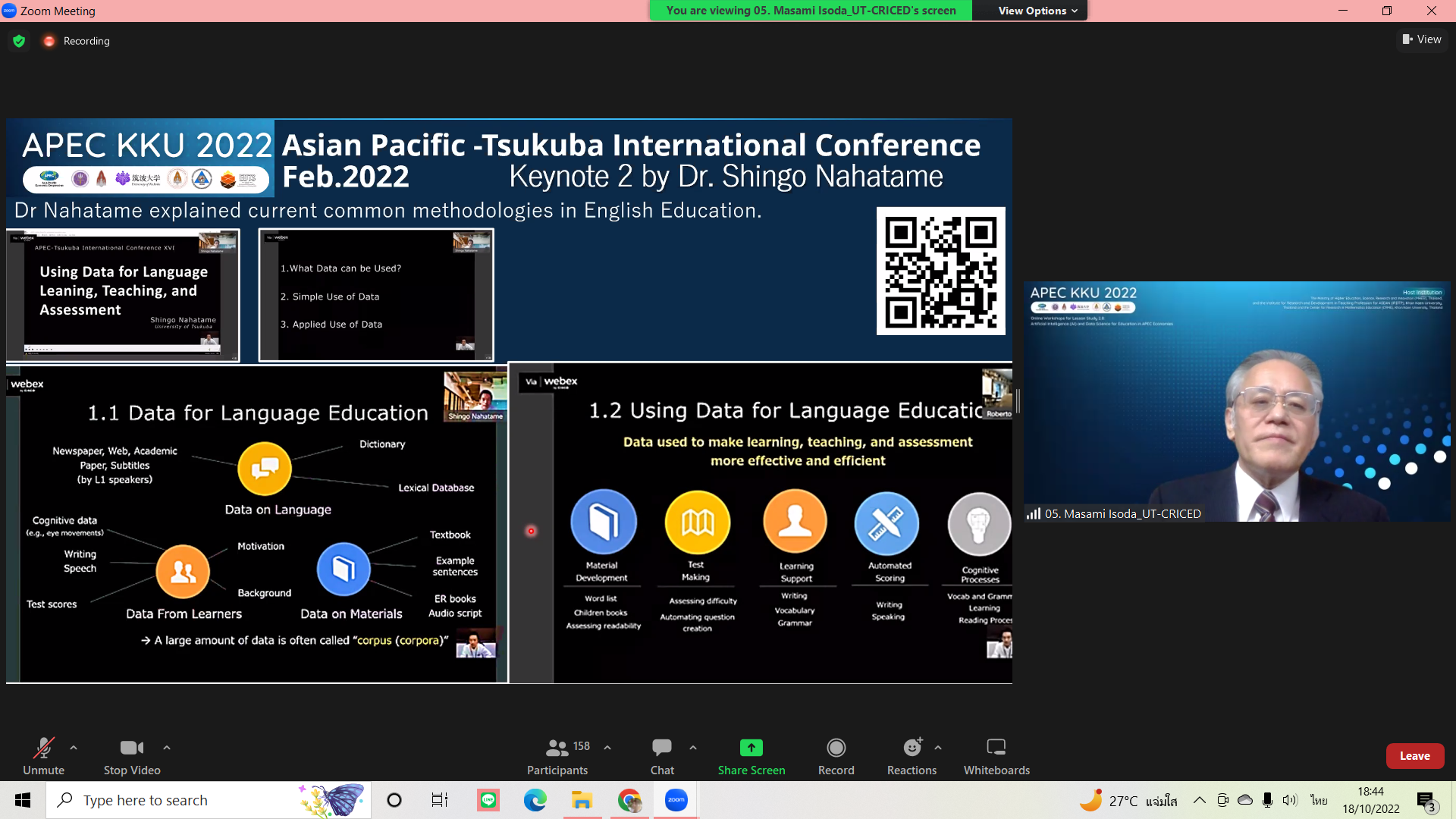Click the Unmute microphone icon

(x=43, y=748)
